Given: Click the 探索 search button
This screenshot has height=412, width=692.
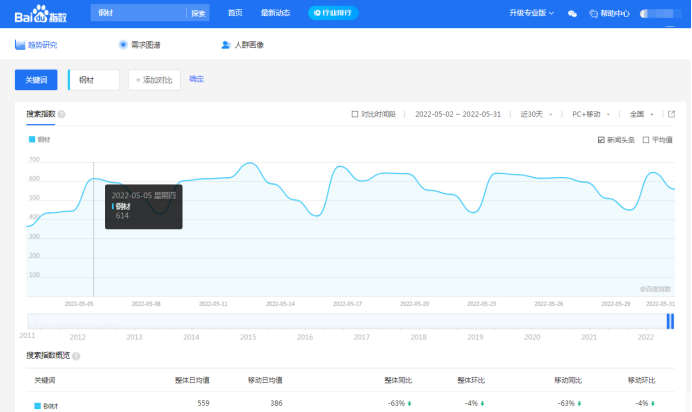Looking at the screenshot, I should (x=198, y=13).
